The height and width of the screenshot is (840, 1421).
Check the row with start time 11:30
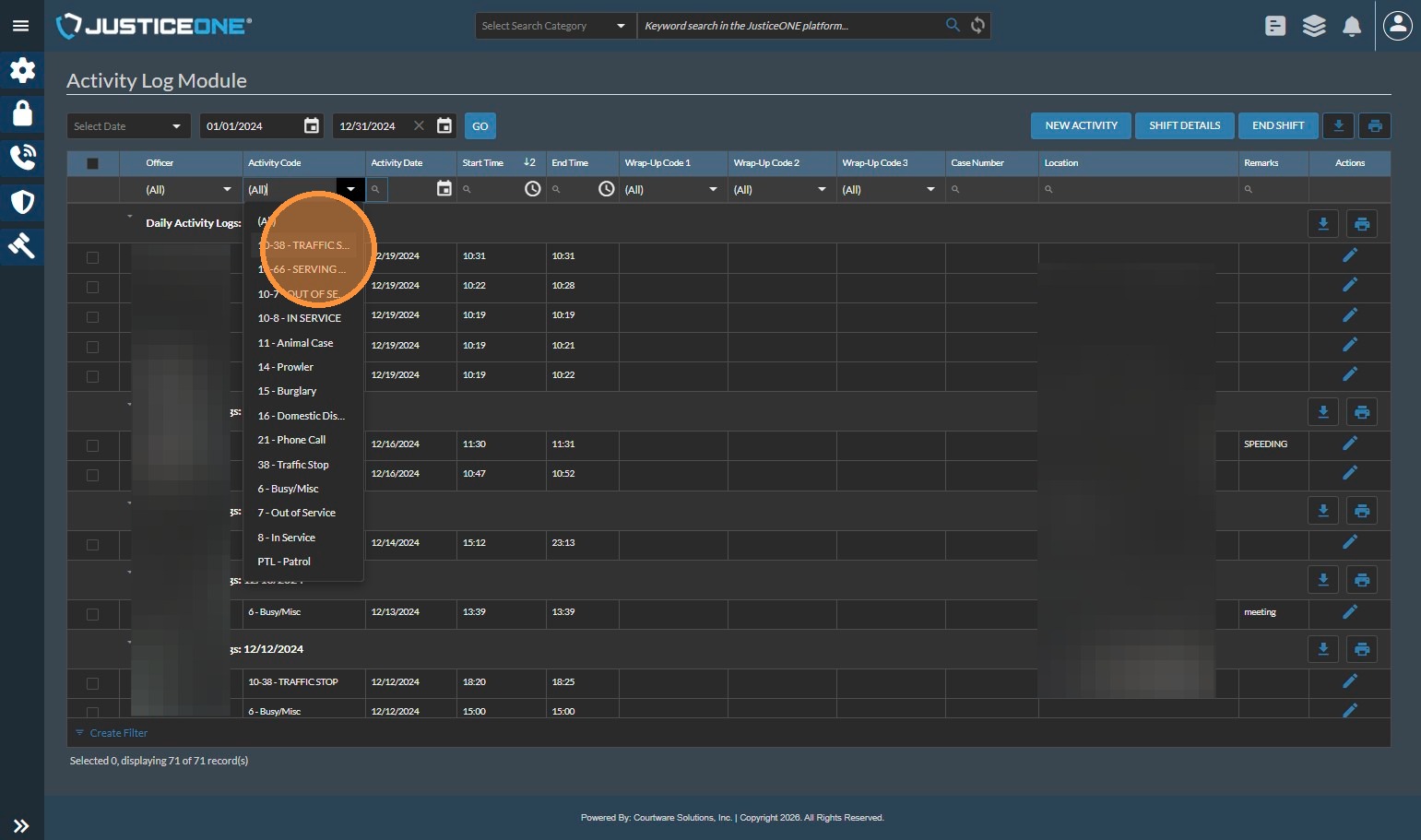point(92,445)
